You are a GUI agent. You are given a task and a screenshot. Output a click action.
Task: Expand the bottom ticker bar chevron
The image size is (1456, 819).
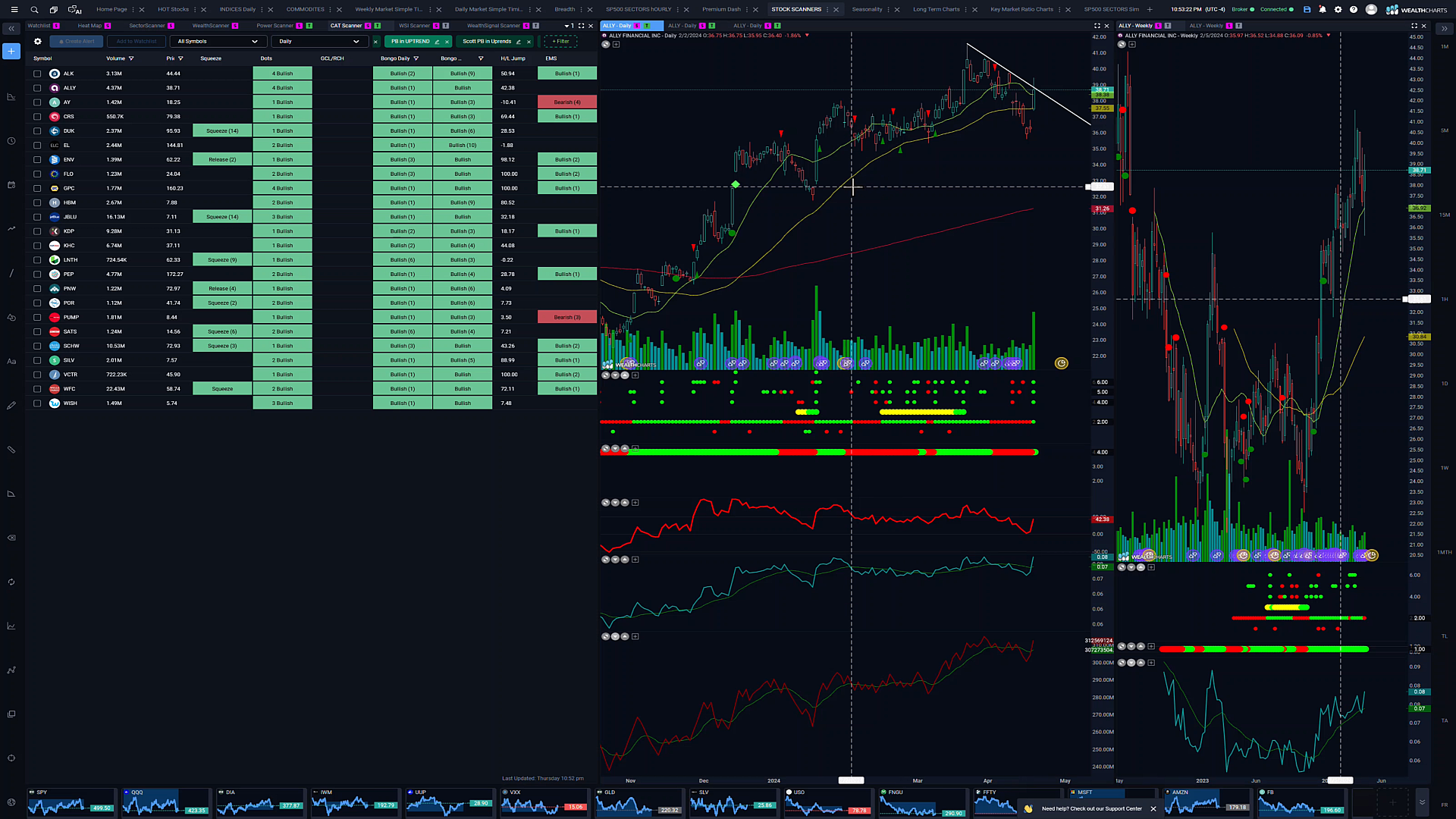(1422, 802)
